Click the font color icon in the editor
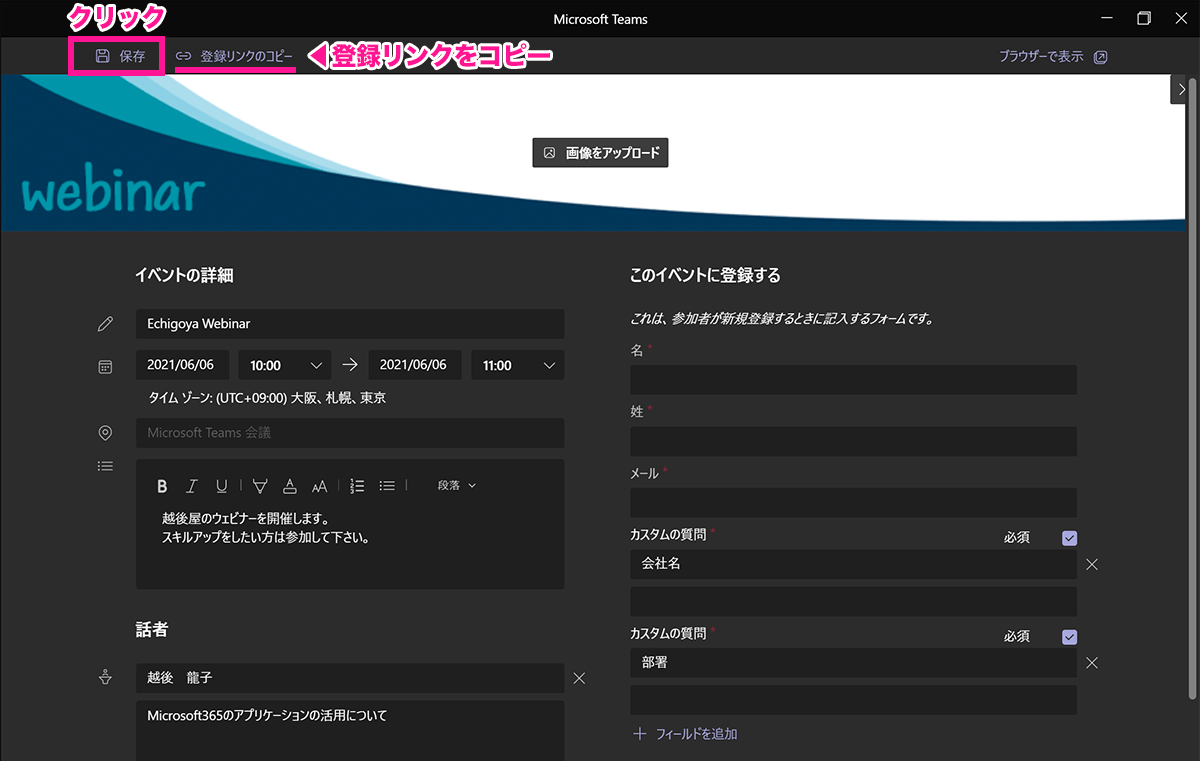1200x761 pixels. [289, 486]
